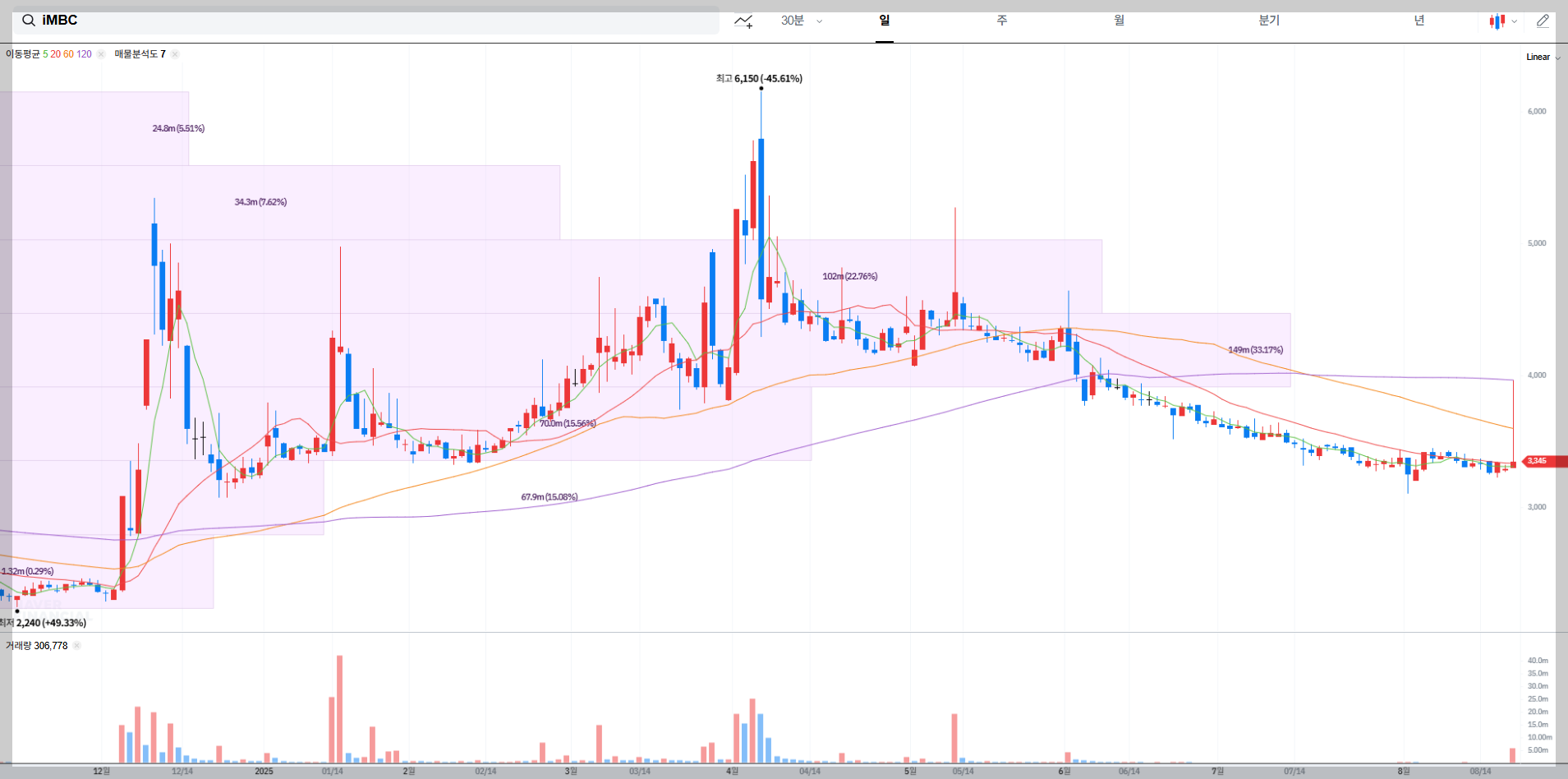Select the trendline drawing icon beside the search bar
Image resolution: width=1568 pixels, height=779 pixels.
pyautogui.click(x=743, y=21)
